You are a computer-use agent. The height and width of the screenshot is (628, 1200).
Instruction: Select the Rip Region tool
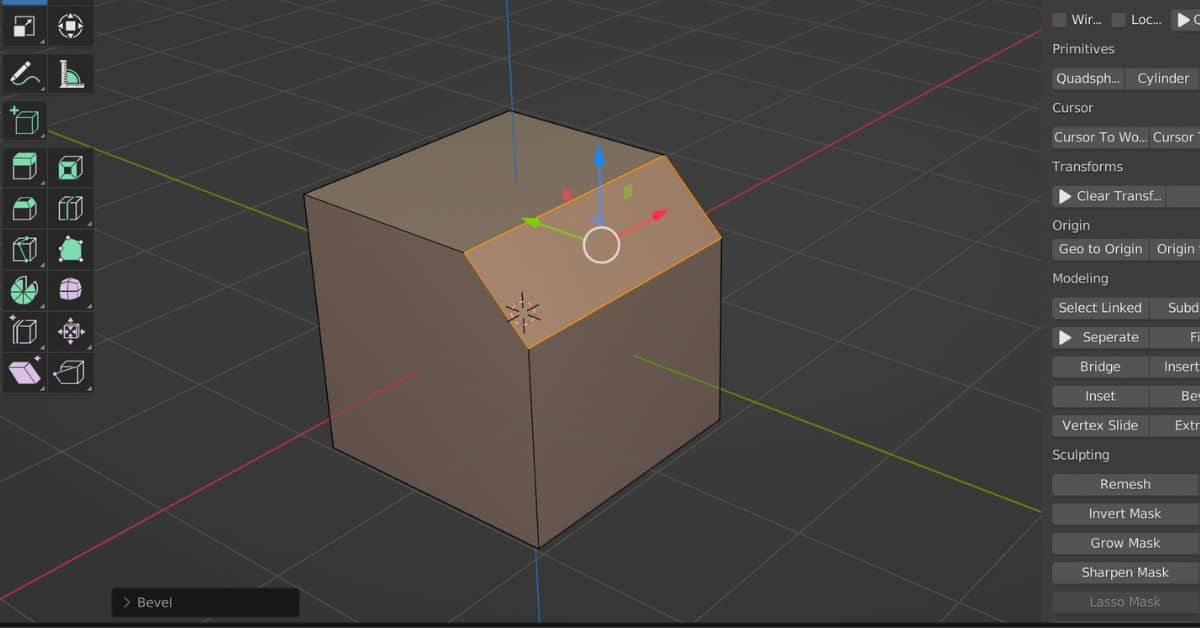point(70,372)
